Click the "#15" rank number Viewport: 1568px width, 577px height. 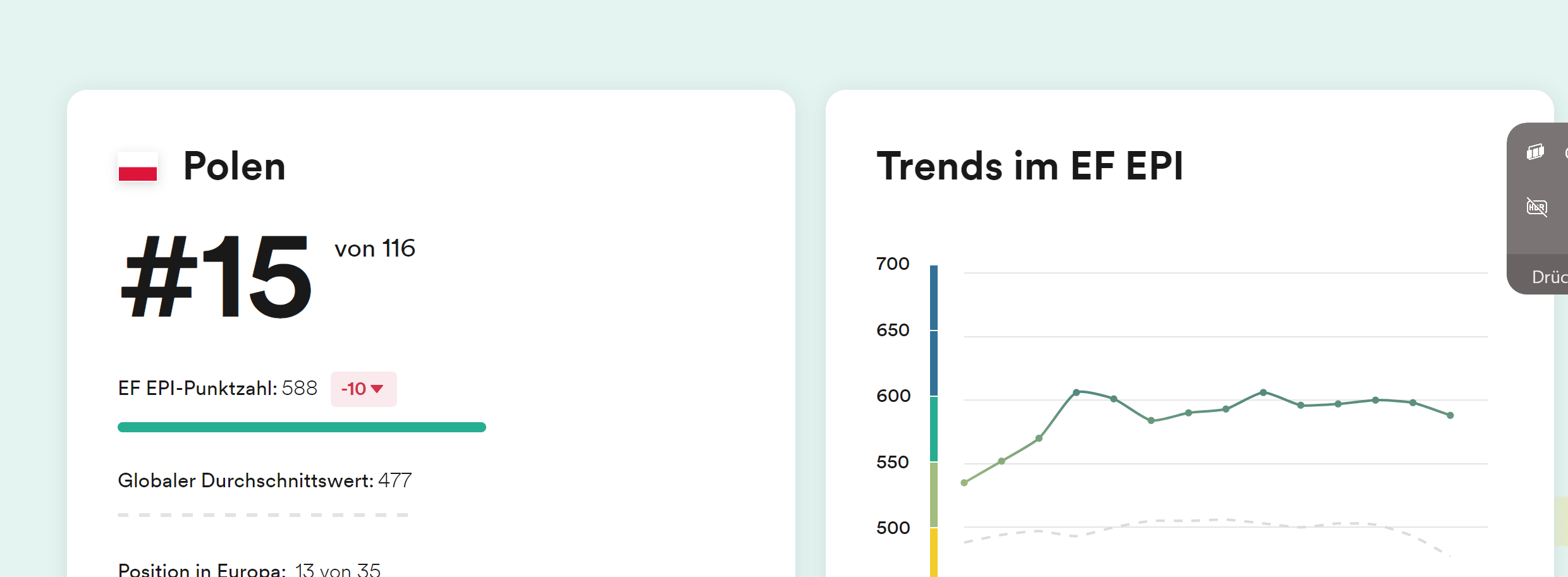point(216,276)
